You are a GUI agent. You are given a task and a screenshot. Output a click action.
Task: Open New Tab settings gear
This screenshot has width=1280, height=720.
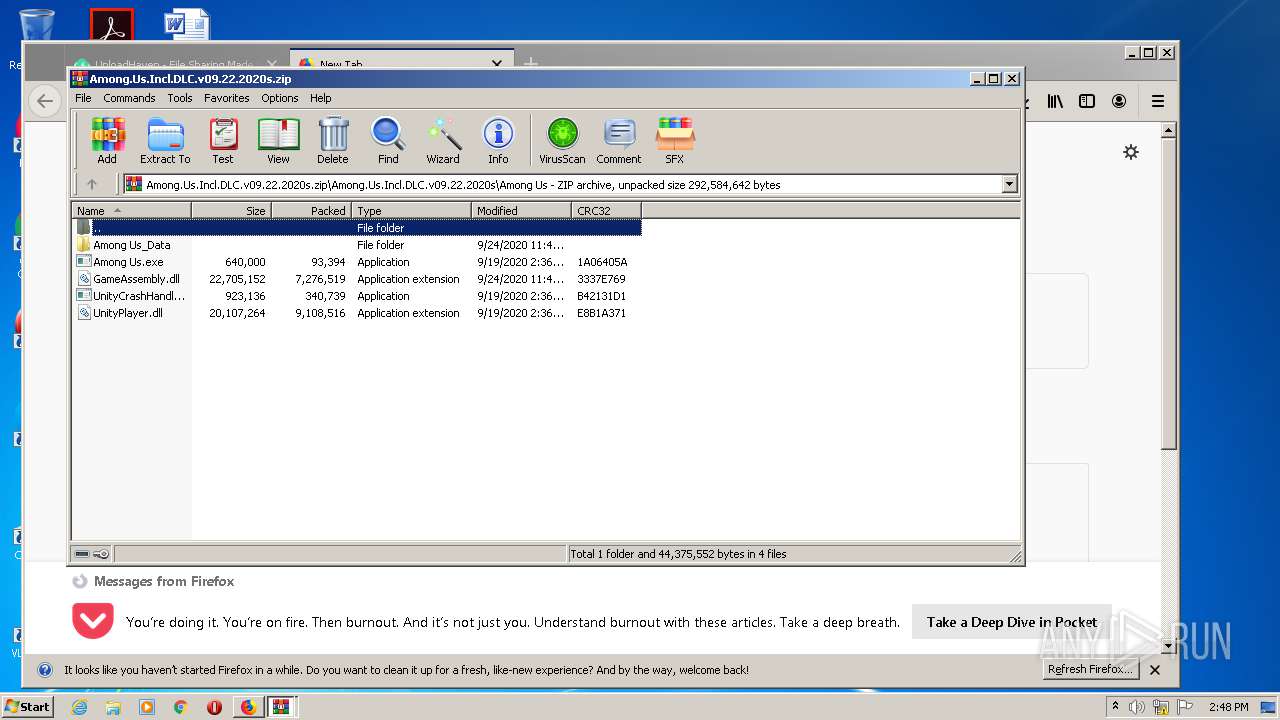[x=1131, y=152]
